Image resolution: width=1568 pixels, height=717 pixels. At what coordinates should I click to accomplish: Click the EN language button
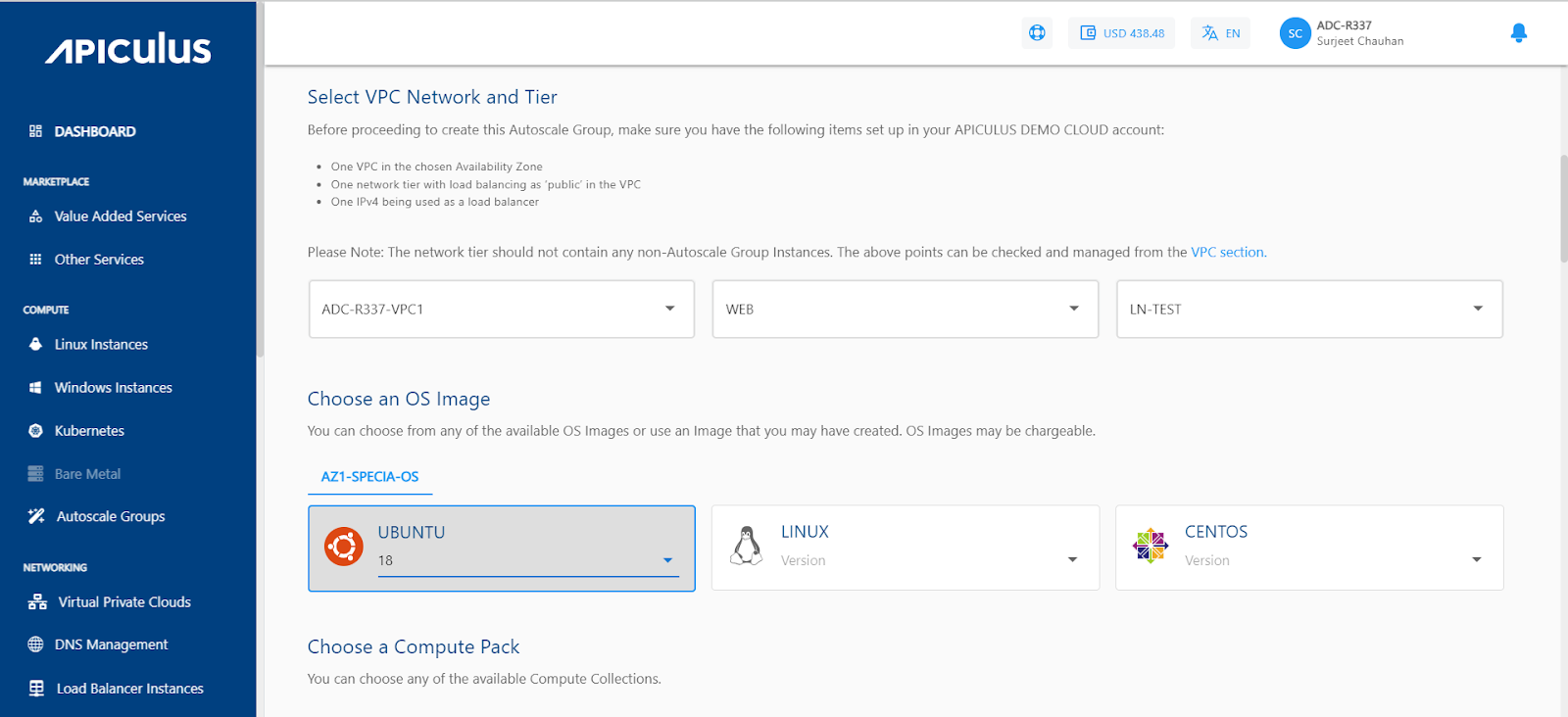[x=1221, y=33]
